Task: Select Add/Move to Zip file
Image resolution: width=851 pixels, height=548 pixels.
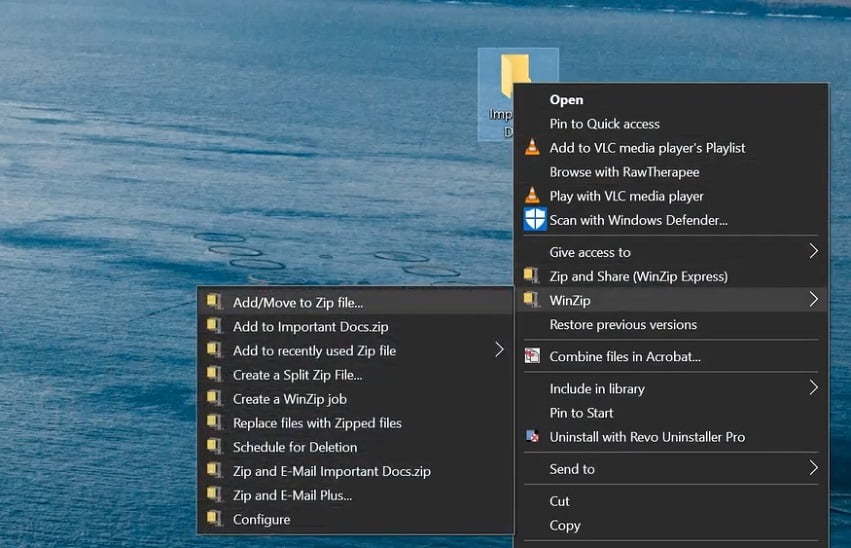Action: point(355,302)
